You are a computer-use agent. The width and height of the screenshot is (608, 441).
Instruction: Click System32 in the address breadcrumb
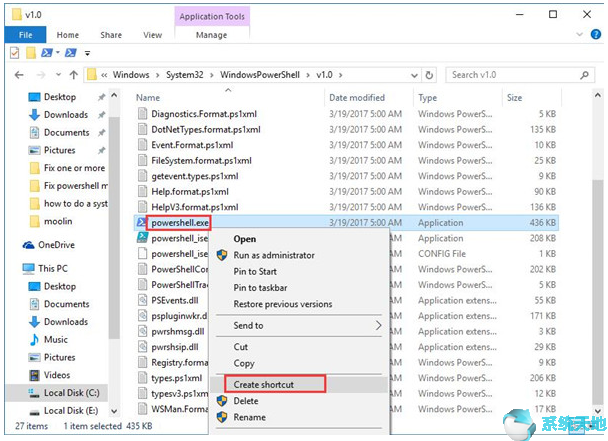tap(185, 75)
